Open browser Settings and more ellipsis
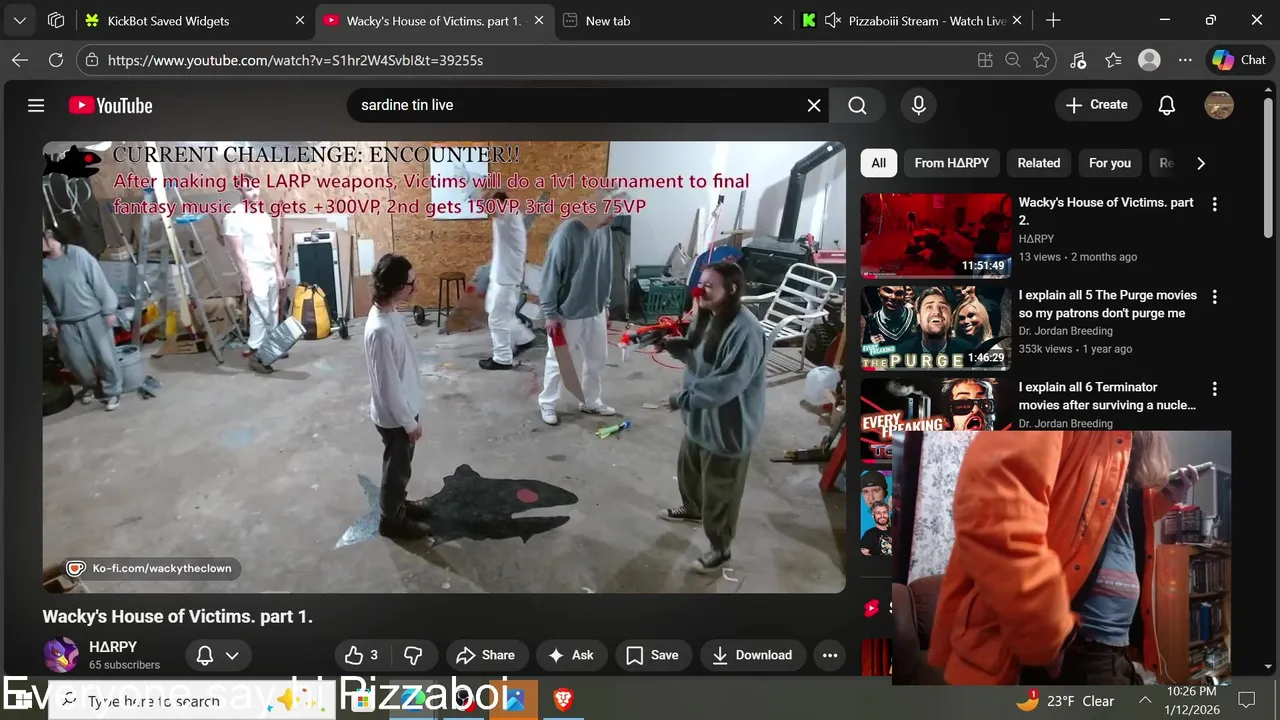Image resolution: width=1280 pixels, height=720 pixels. point(1185,60)
